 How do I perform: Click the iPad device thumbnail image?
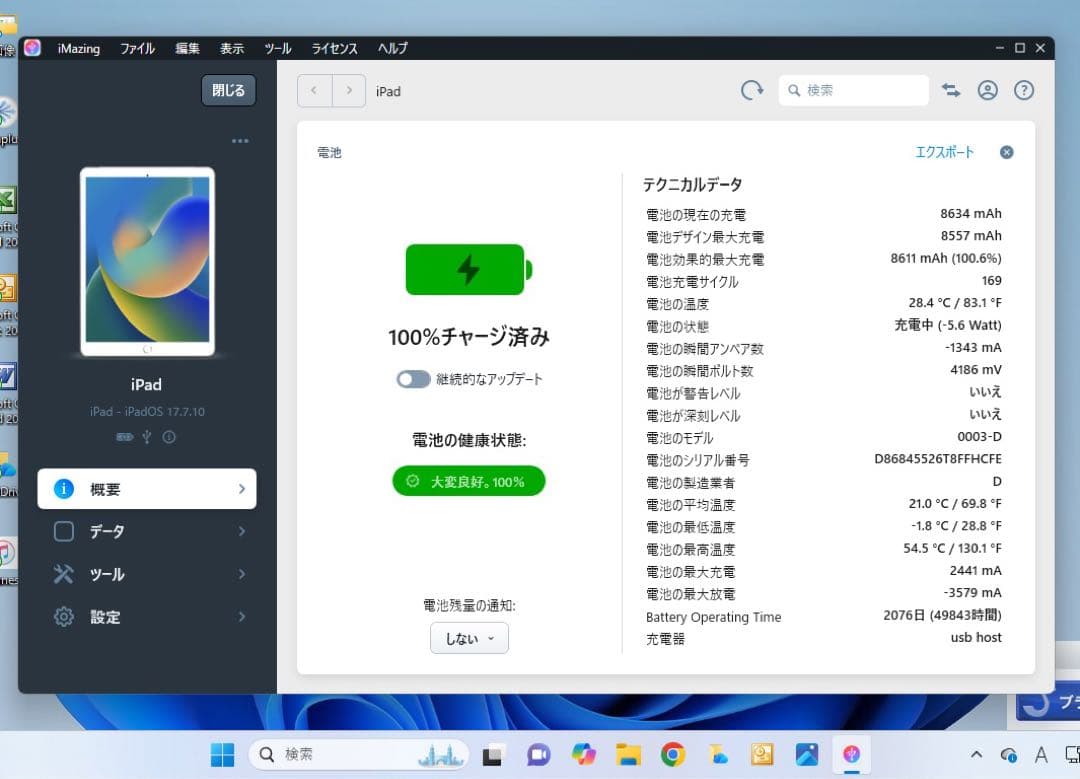[147, 262]
